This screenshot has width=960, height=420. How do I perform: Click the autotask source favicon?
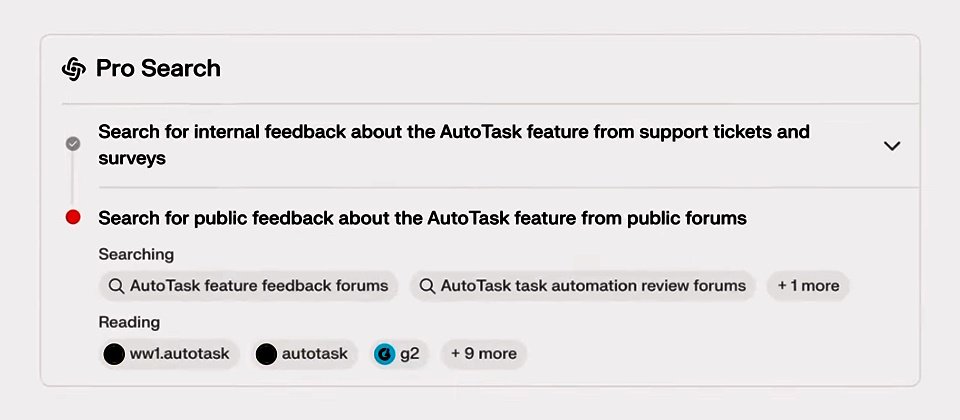(x=266, y=353)
